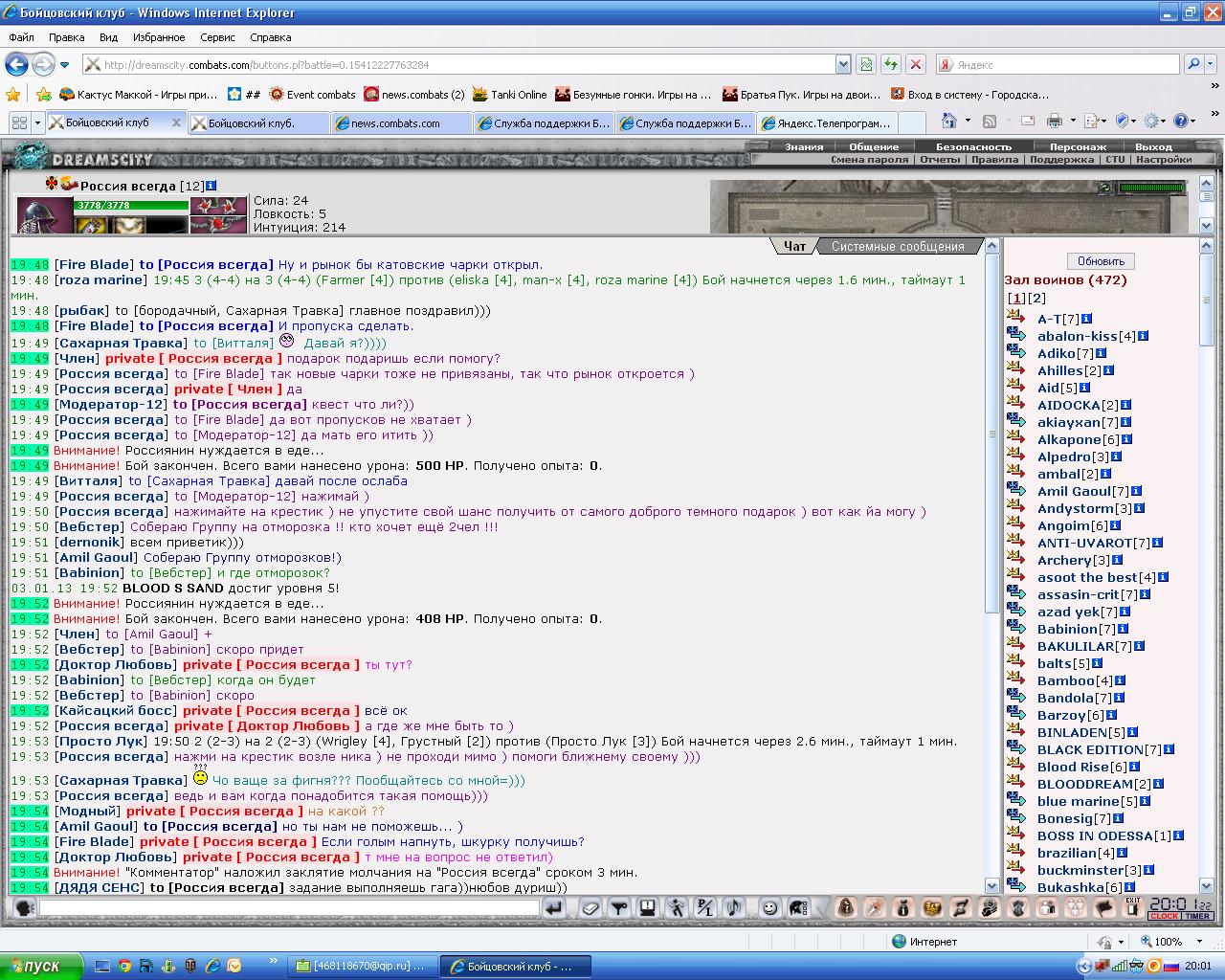The height and width of the screenshot is (980, 1225).
Task: Open the smiley emoticons picker
Action: pos(769,908)
